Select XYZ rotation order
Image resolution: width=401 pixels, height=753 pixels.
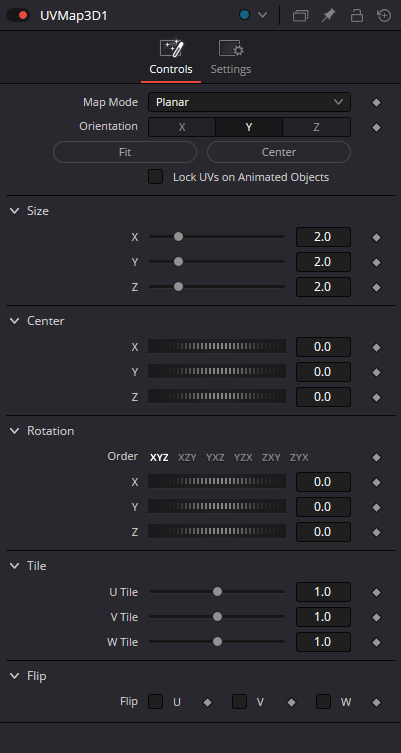(x=159, y=458)
